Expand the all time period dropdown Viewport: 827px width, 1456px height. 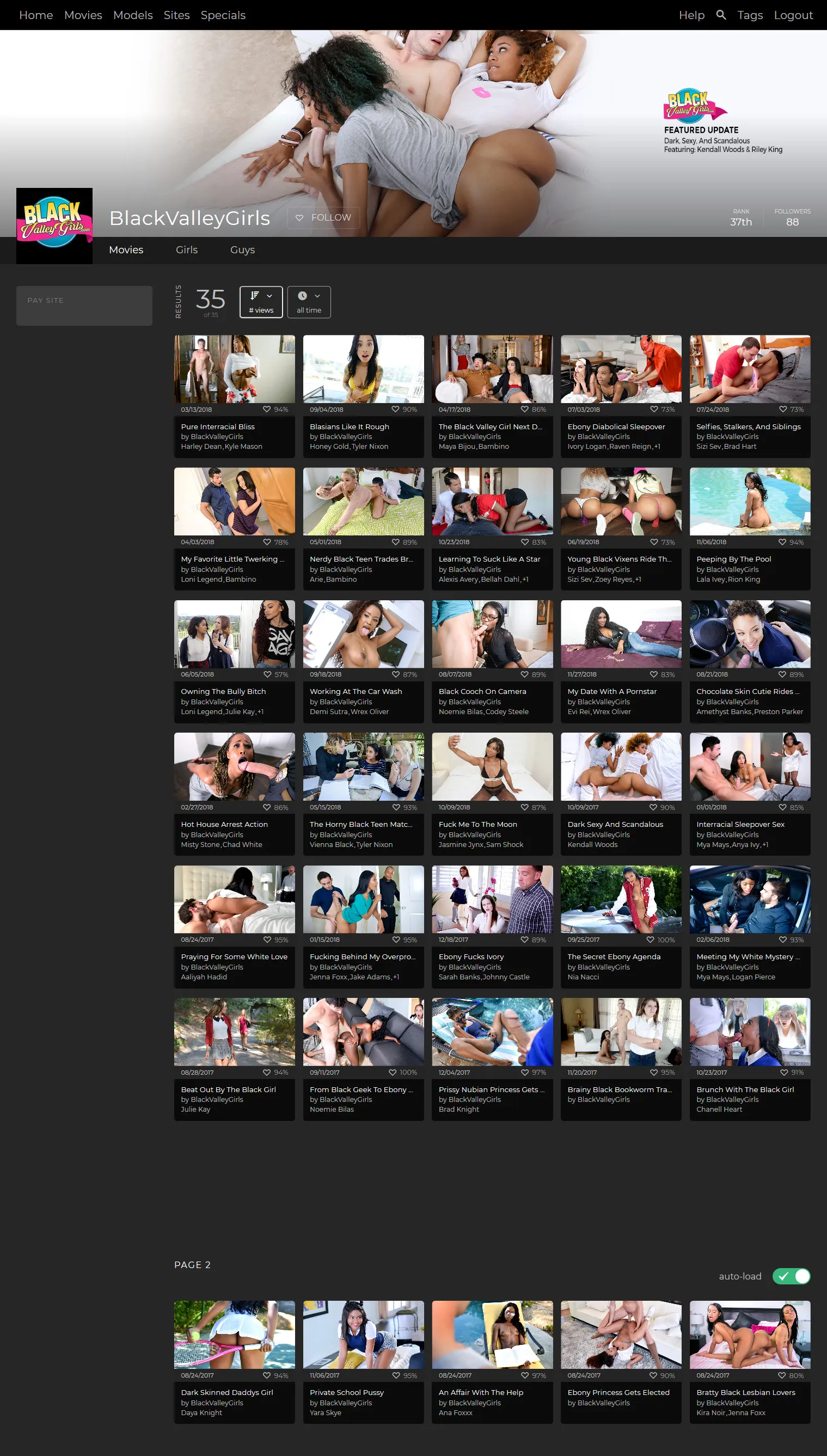coord(308,302)
